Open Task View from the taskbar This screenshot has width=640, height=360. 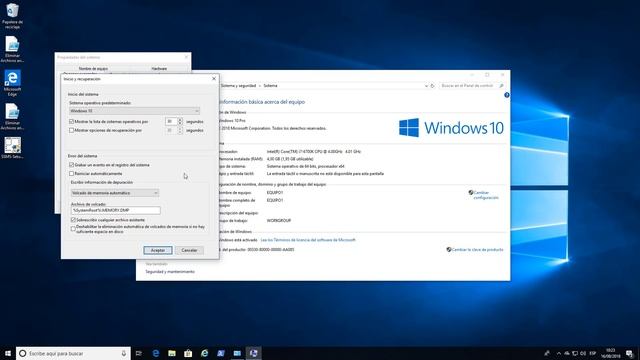click(x=139, y=353)
